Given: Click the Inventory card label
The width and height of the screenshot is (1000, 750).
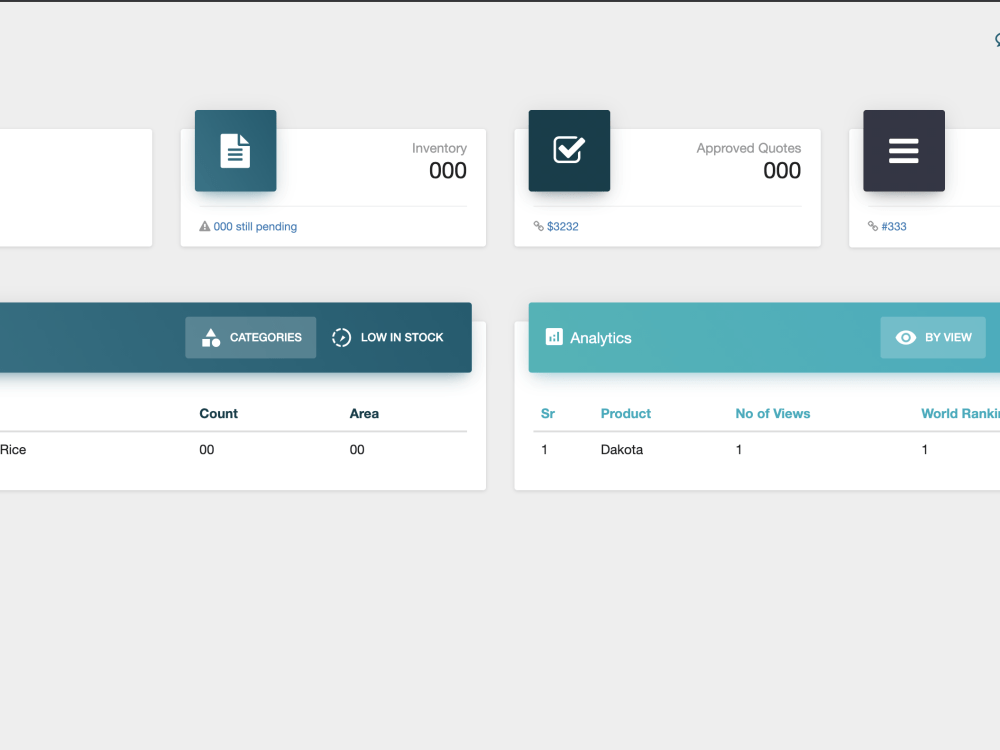Looking at the screenshot, I should point(439,148).
